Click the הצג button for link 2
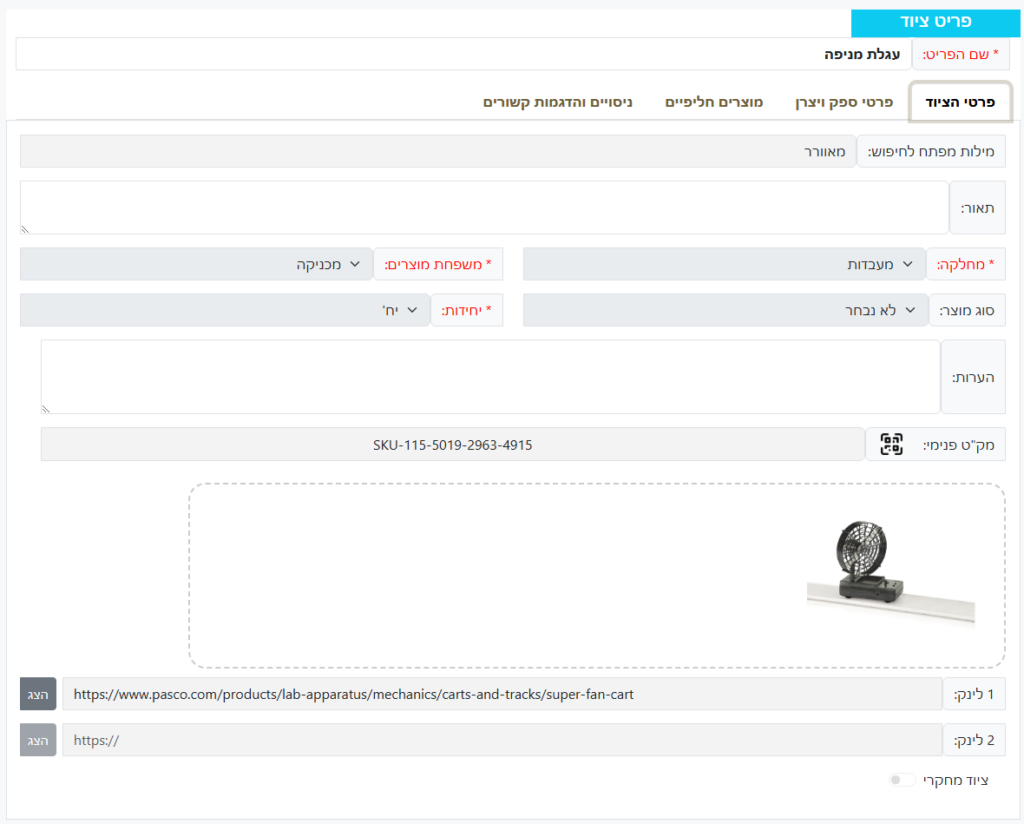 tap(38, 740)
